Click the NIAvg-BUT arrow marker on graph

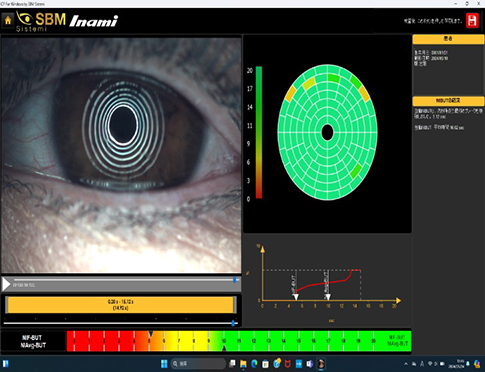click(x=328, y=297)
